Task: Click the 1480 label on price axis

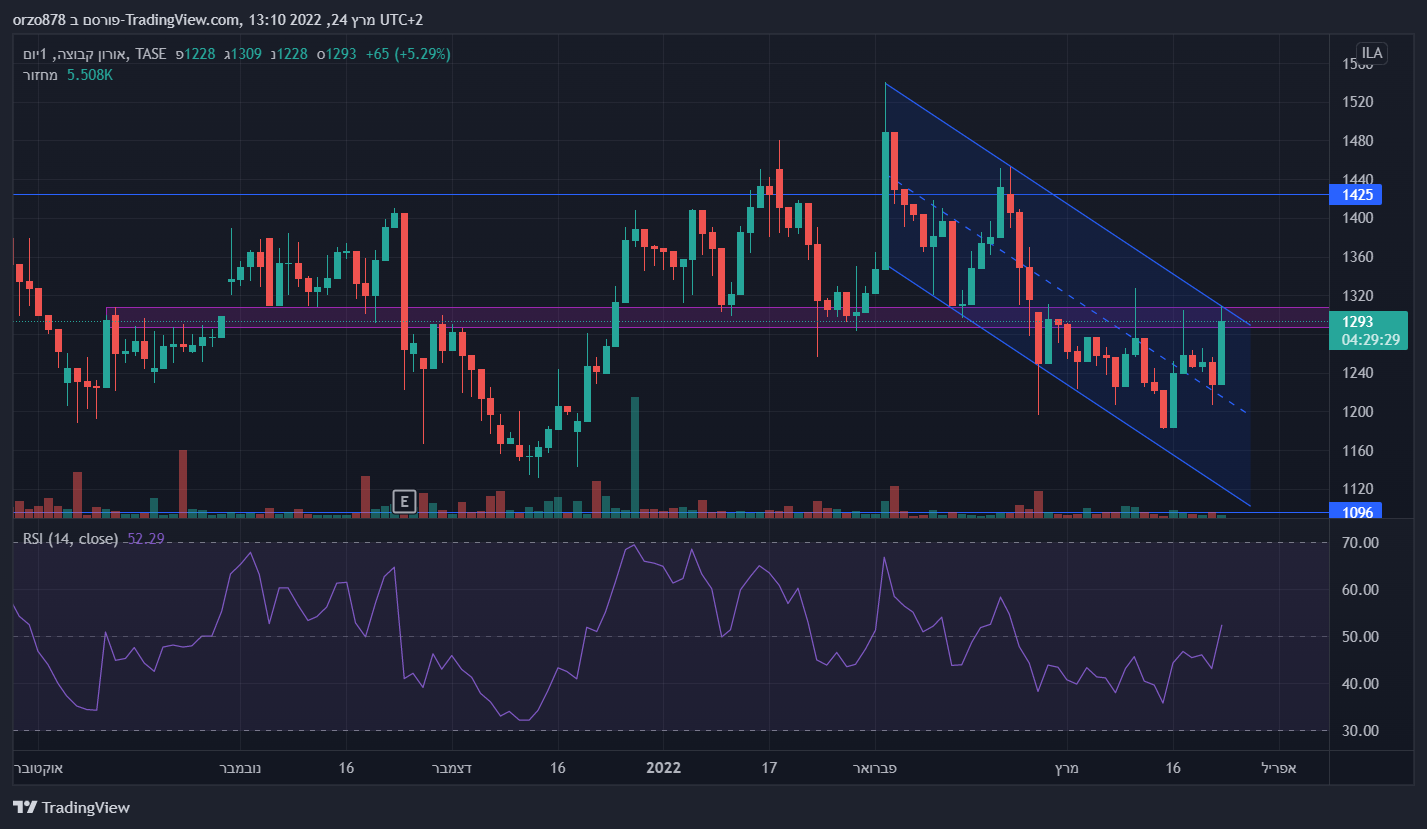Action: point(1356,140)
